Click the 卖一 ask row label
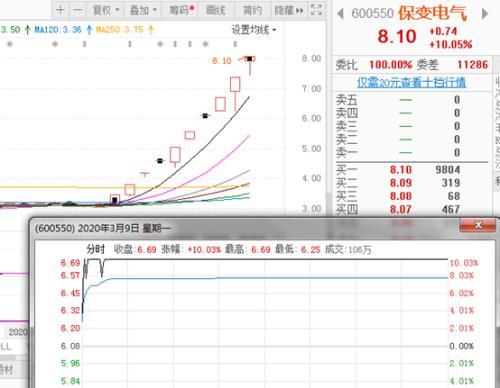This screenshot has width=500, height=388. [347, 153]
